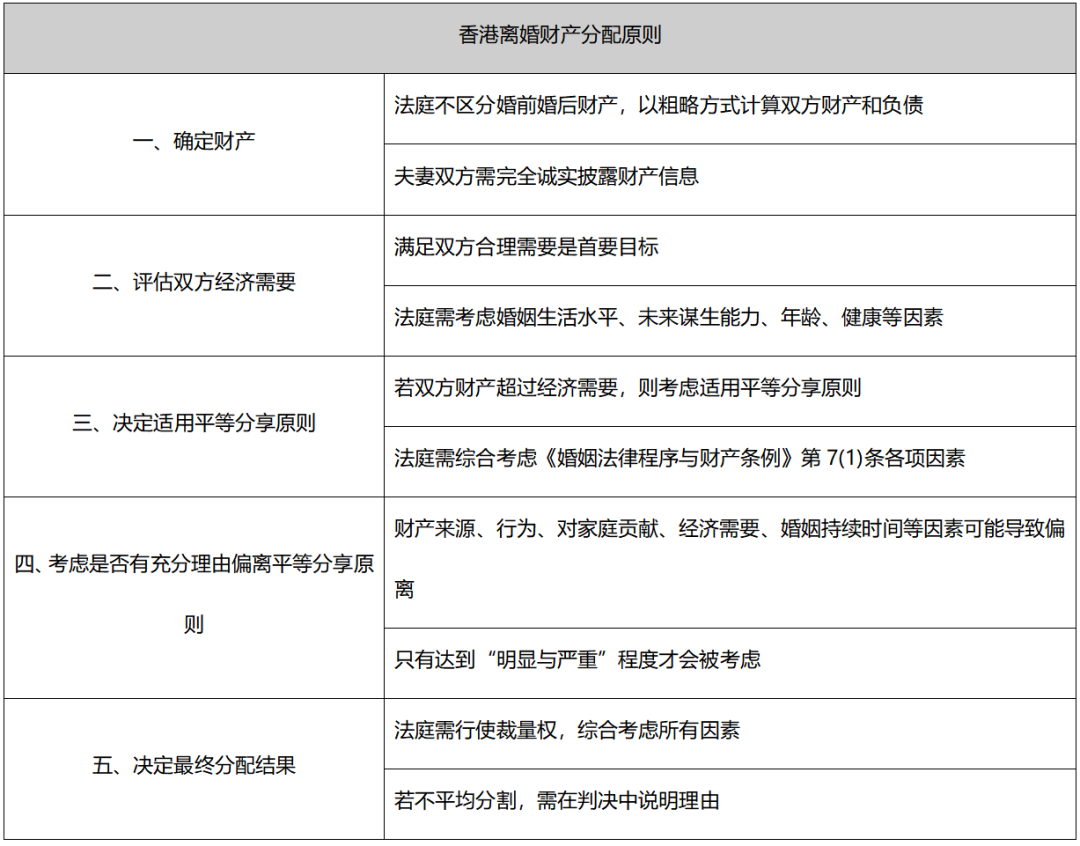Select the row 若不平均分割，需在判决中说明理由

click(x=730, y=804)
